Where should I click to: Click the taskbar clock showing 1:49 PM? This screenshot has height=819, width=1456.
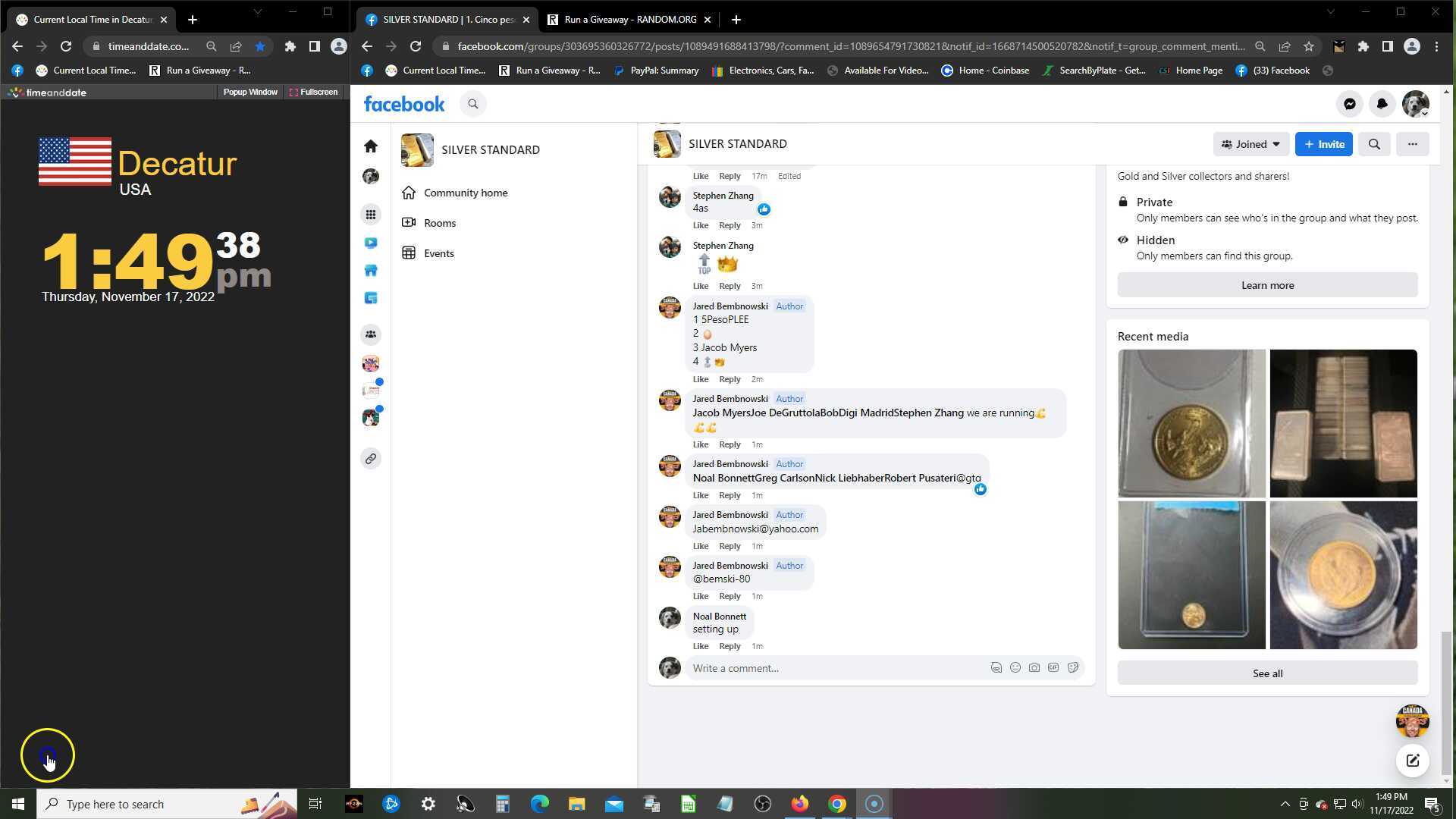(1391, 804)
